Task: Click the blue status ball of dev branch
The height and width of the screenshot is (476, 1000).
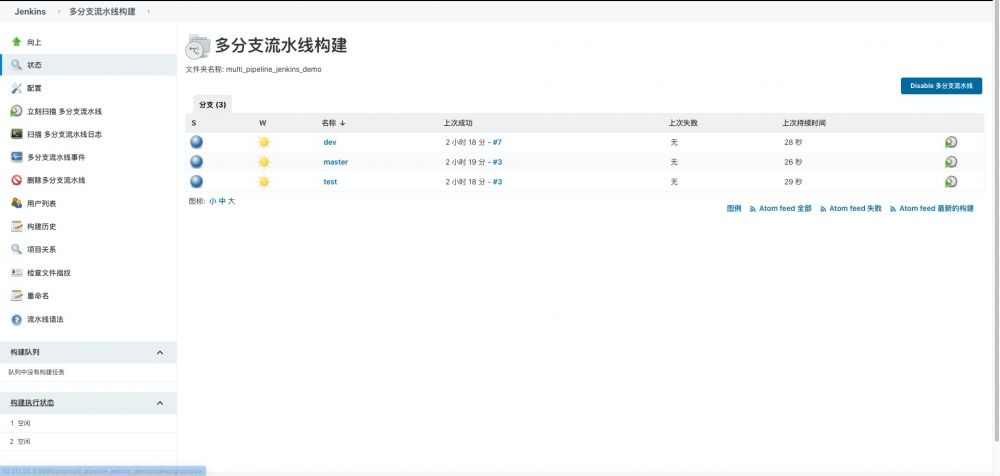Action: (196, 142)
